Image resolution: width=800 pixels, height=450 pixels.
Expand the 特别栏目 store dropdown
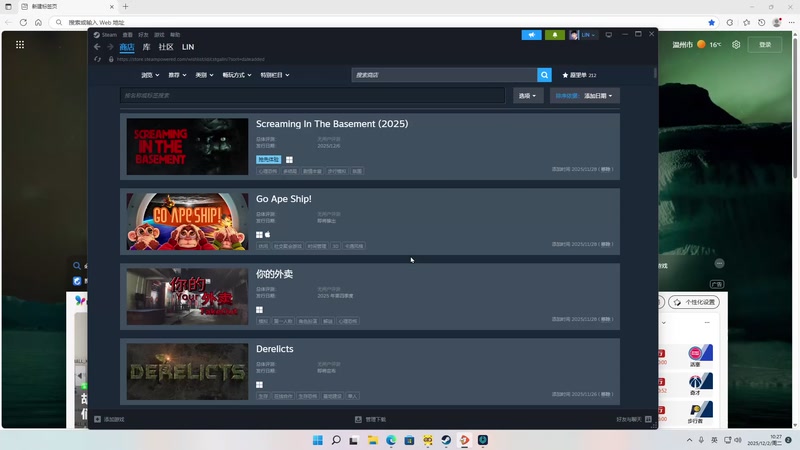[274, 75]
